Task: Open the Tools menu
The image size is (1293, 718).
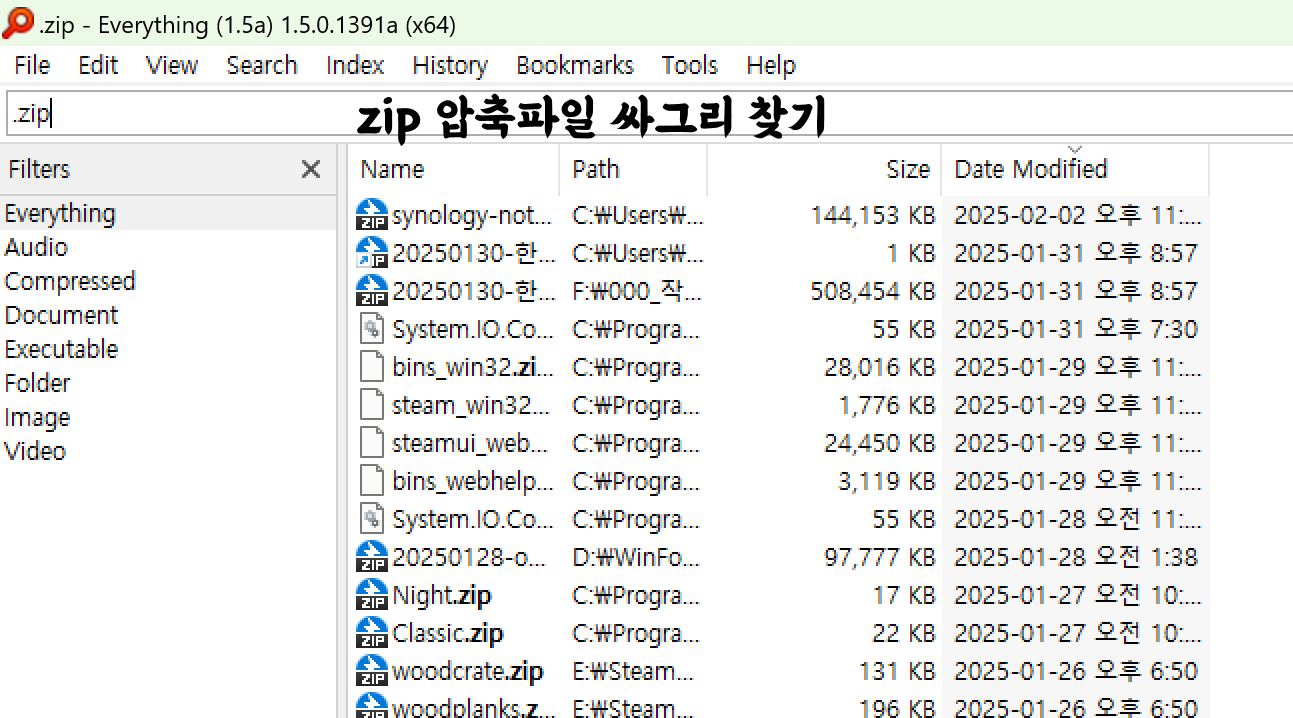Action: click(x=689, y=65)
